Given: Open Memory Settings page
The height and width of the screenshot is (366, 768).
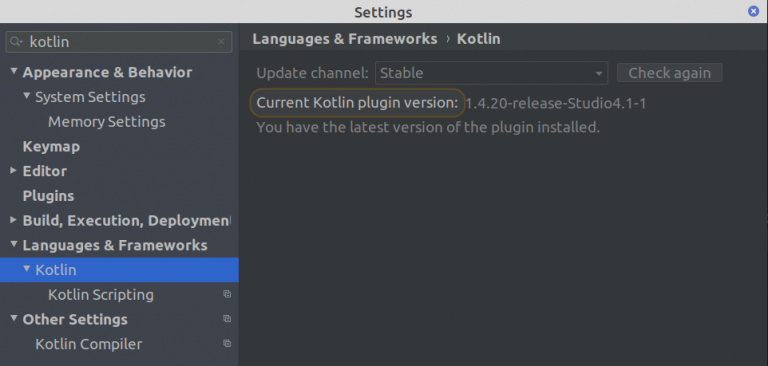Looking at the screenshot, I should pos(107,122).
